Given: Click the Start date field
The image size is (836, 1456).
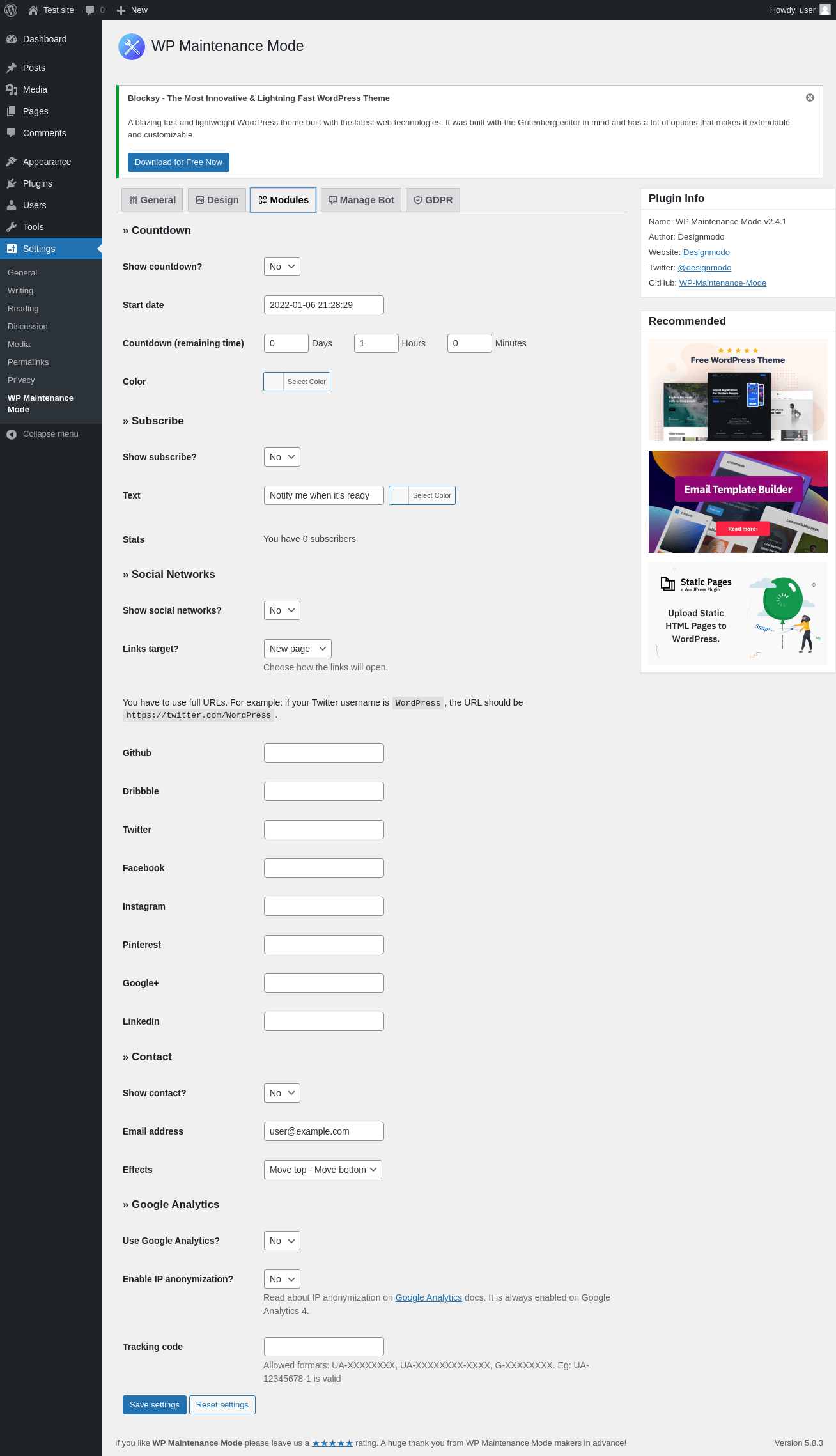Looking at the screenshot, I should 324,305.
